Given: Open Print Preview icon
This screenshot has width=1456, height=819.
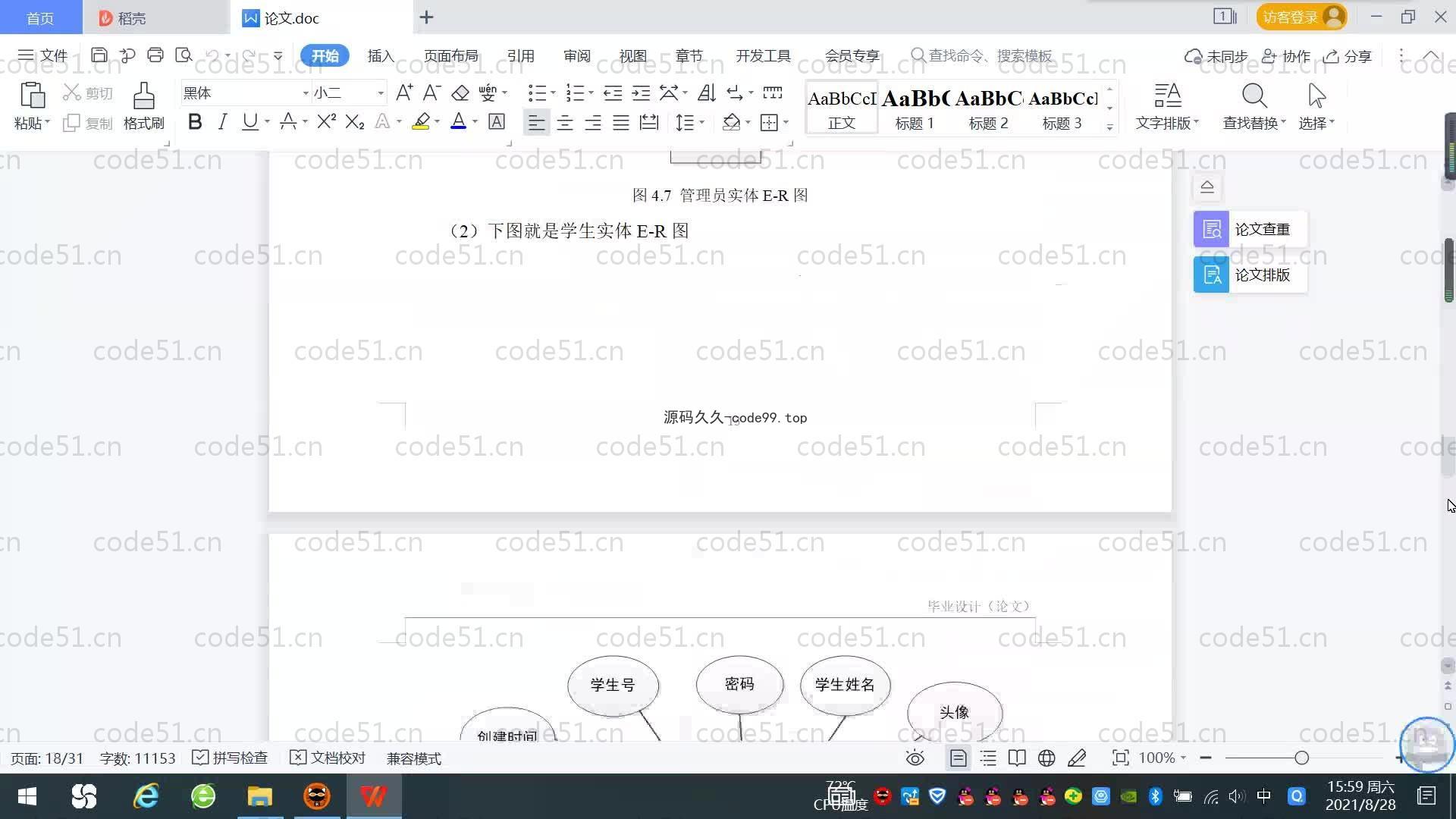Looking at the screenshot, I should coord(184,55).
